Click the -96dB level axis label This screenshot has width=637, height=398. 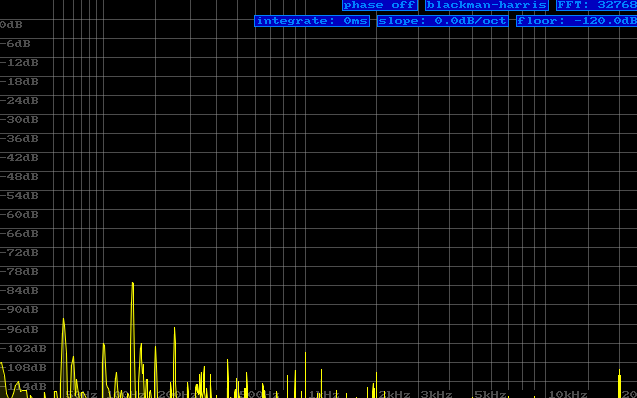(19, 329)
